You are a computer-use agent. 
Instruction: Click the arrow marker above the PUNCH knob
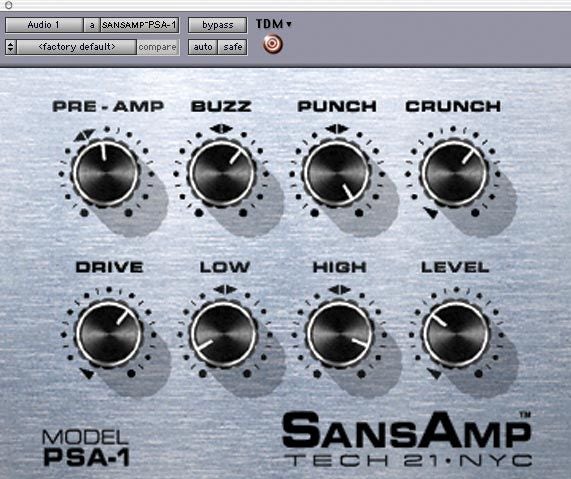pyautogui.click(x=337, y=129)
